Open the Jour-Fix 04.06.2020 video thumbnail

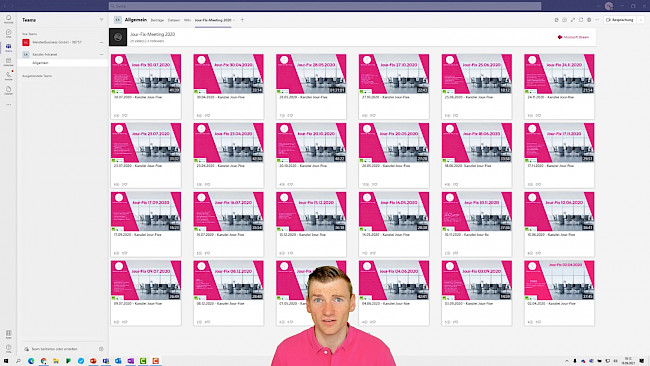click(394, 280)
